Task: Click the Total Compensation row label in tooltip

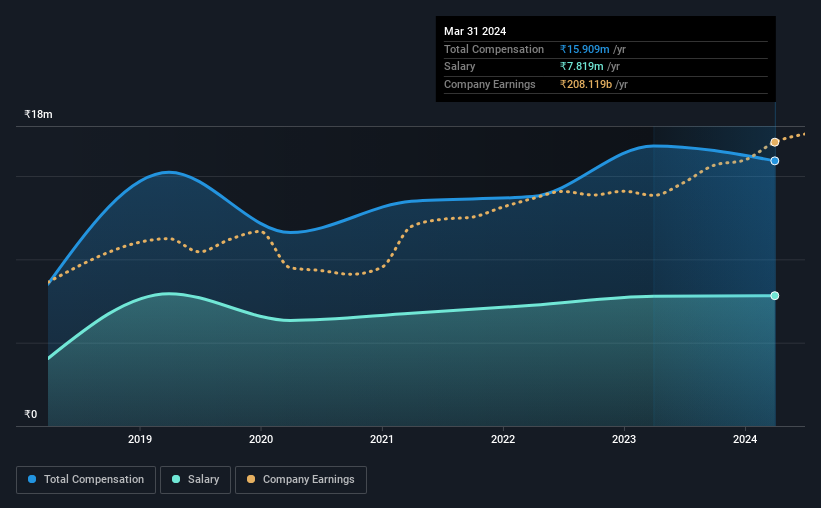Action: pos(494,49)
